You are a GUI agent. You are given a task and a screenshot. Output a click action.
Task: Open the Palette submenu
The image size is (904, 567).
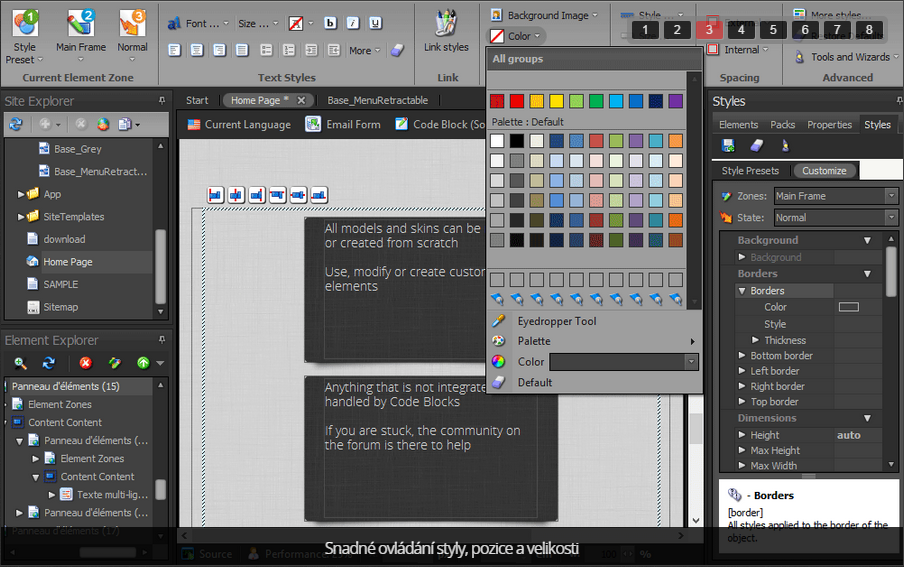tap(594, 341)
